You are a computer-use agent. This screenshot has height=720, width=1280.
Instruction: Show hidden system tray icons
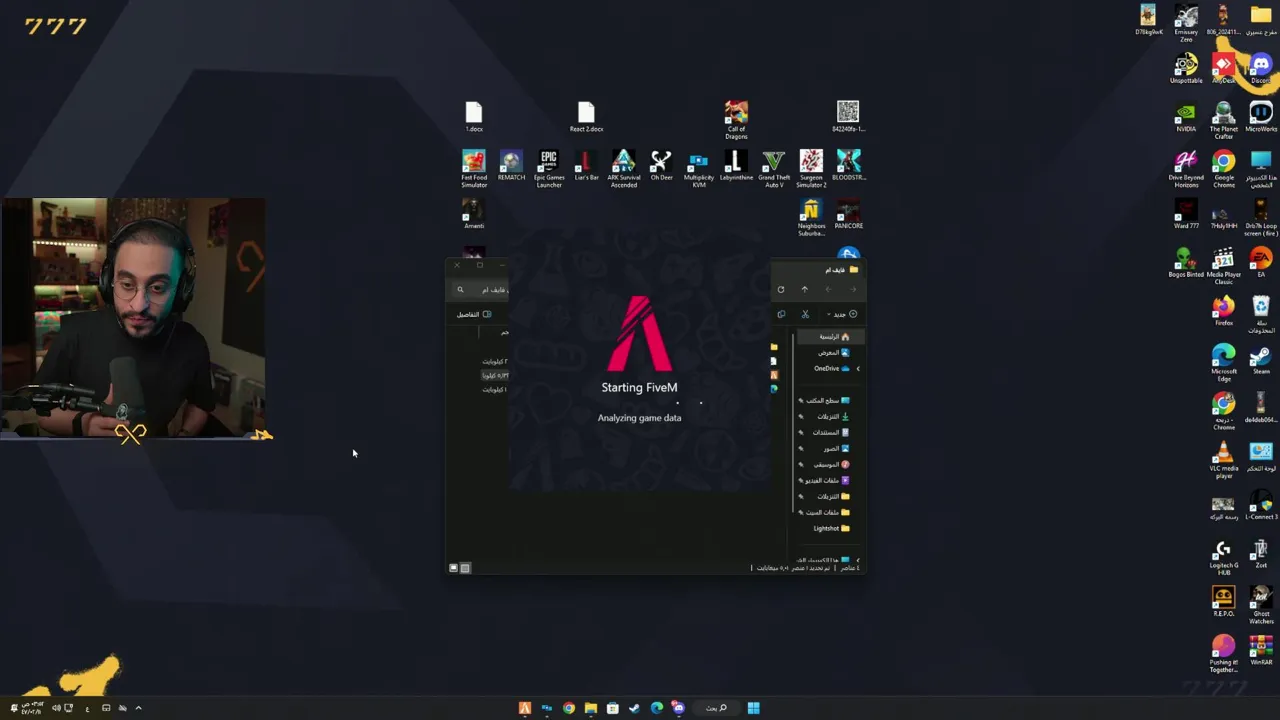coord(138,708)
